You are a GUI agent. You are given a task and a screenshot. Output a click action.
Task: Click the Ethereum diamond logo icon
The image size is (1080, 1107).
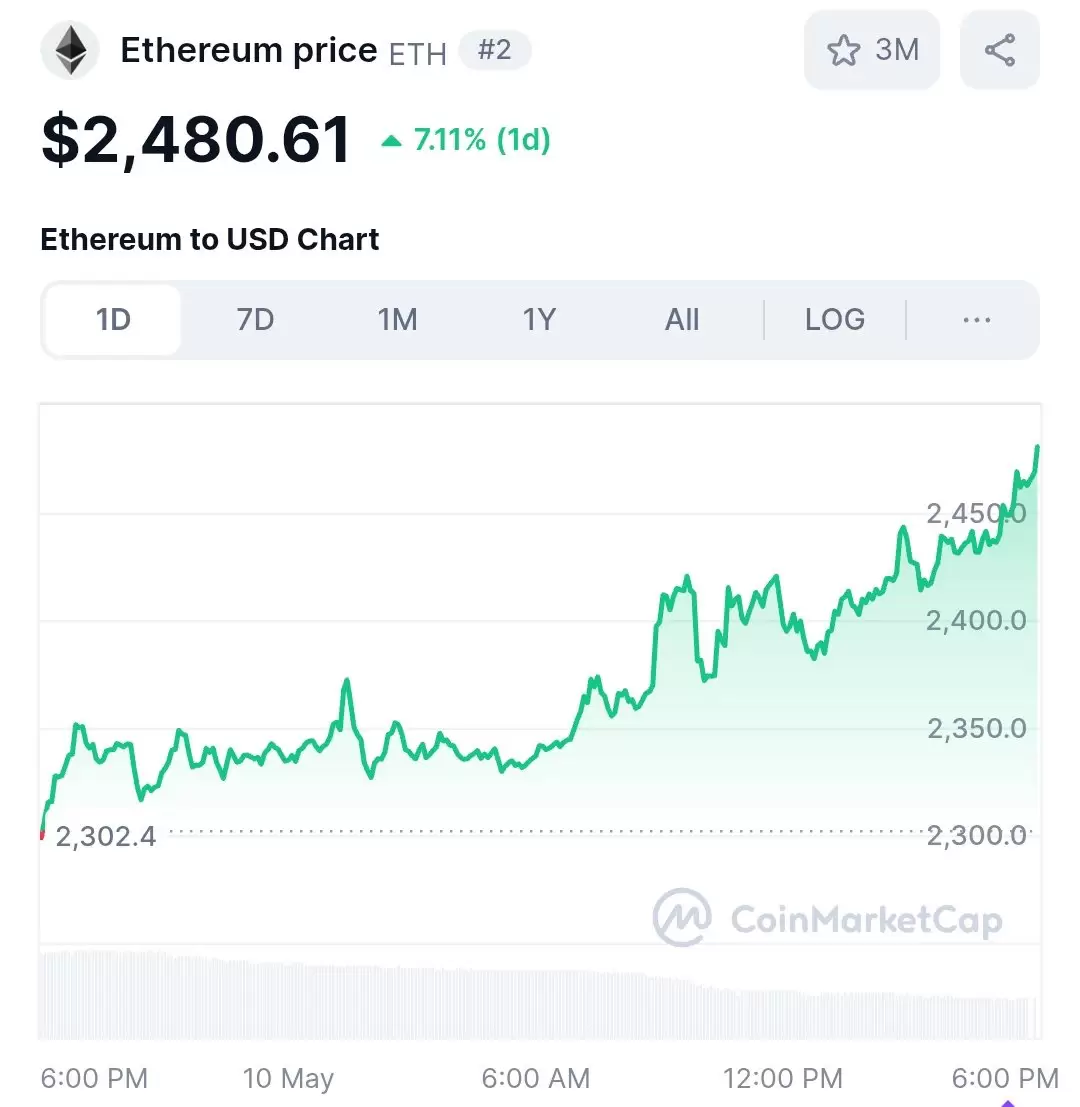(69, 50)
